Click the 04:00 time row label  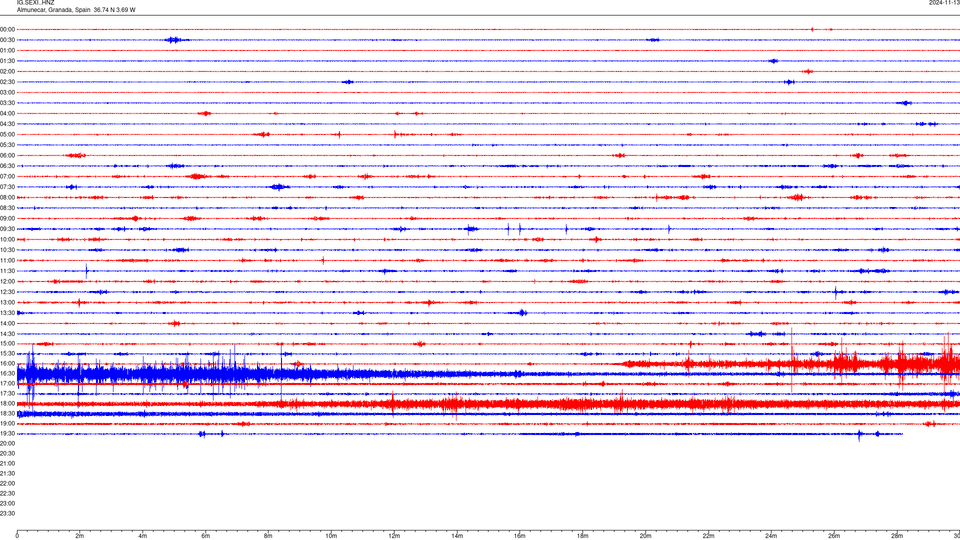pos(7,113)
